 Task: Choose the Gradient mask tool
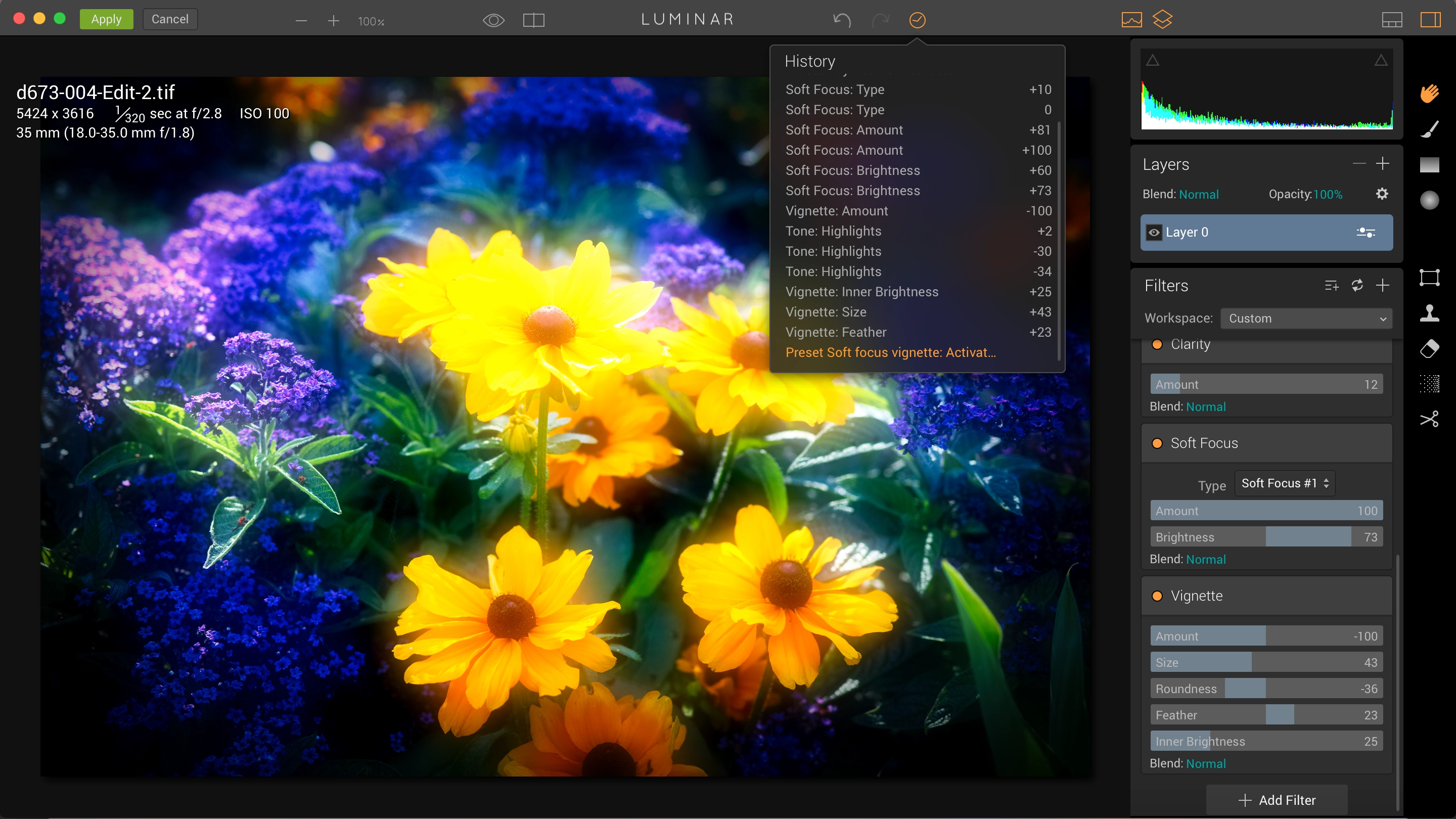1429,164
